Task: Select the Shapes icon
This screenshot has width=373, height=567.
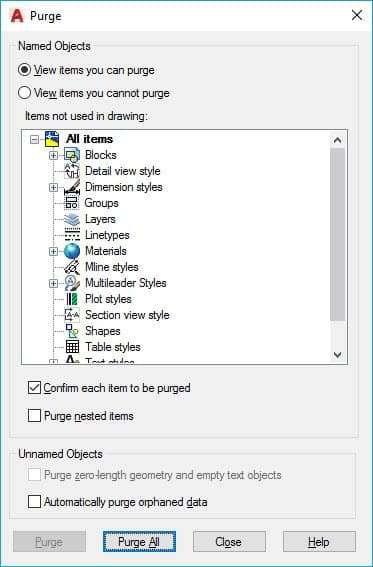Action: click(72, 331)
